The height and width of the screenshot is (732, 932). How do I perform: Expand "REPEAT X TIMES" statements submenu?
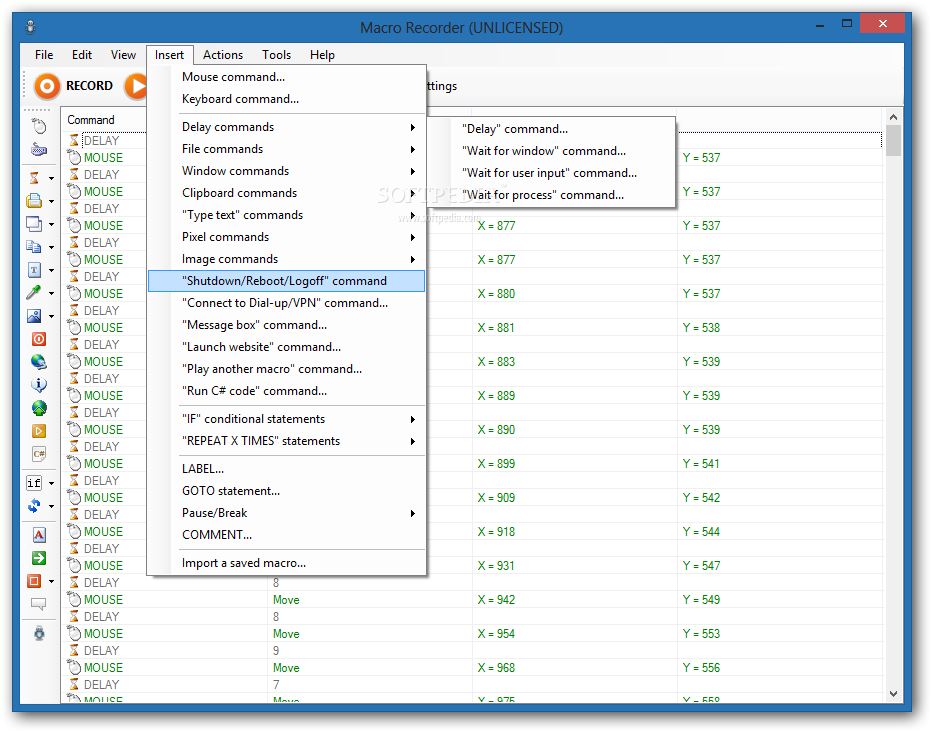pyautogui.click(x=286, y=441)
